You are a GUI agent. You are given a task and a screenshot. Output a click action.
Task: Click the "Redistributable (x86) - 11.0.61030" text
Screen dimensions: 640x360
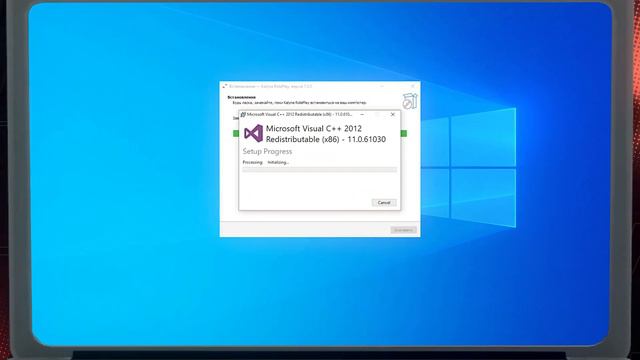click(x=326, y=139)
